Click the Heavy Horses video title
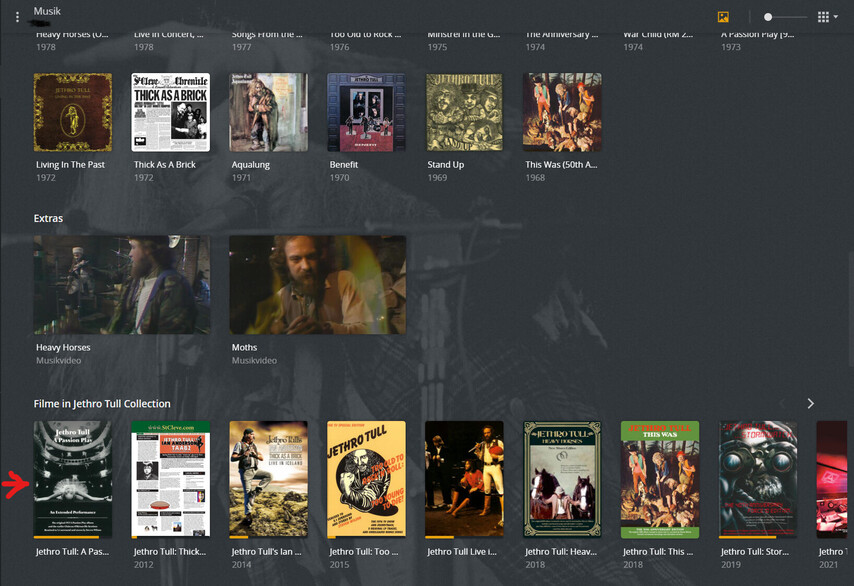854x586 pixels. (x=63, y=347)
